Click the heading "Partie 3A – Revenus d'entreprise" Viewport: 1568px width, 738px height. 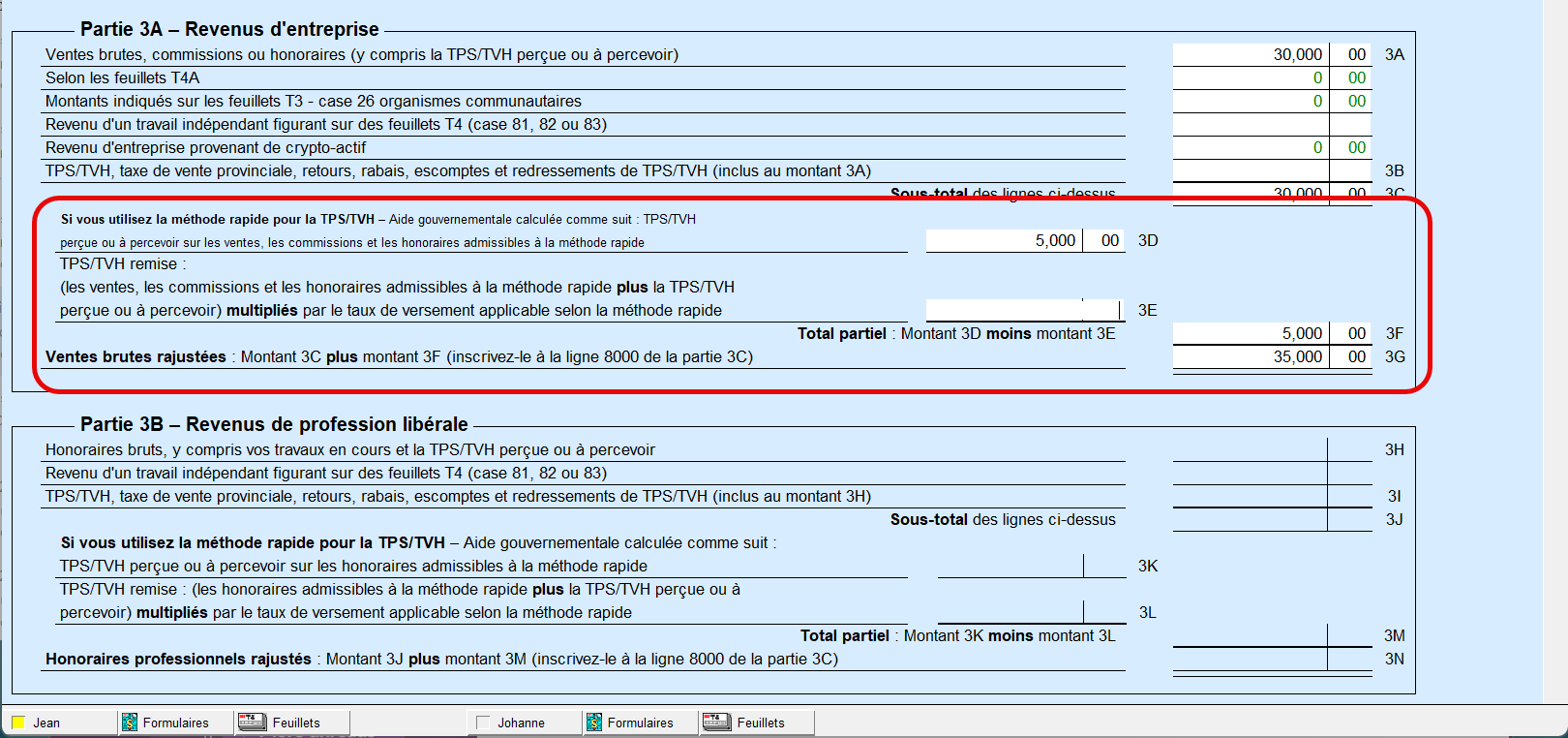(229, 29)
